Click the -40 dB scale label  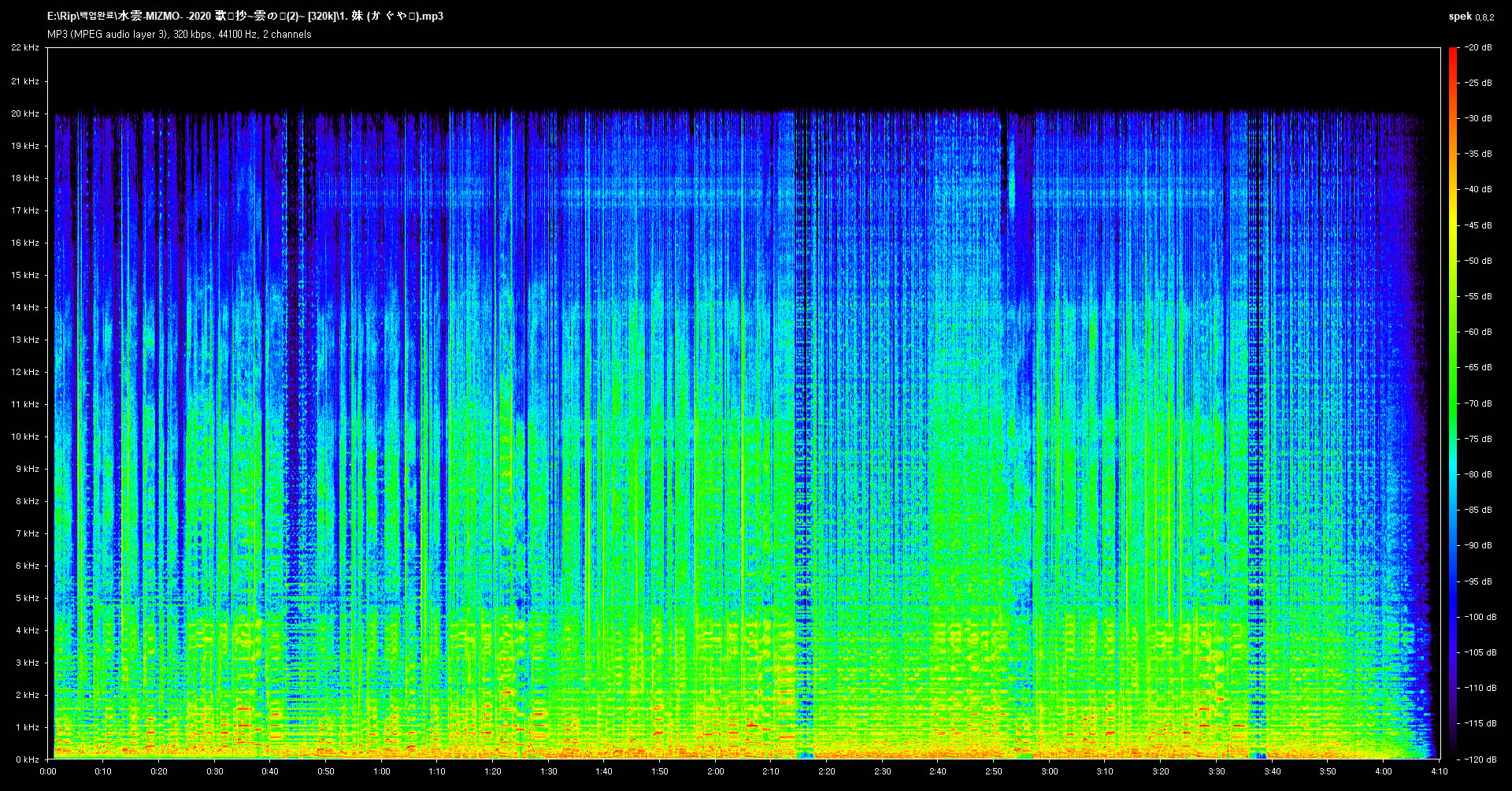tap(1479, 189)
